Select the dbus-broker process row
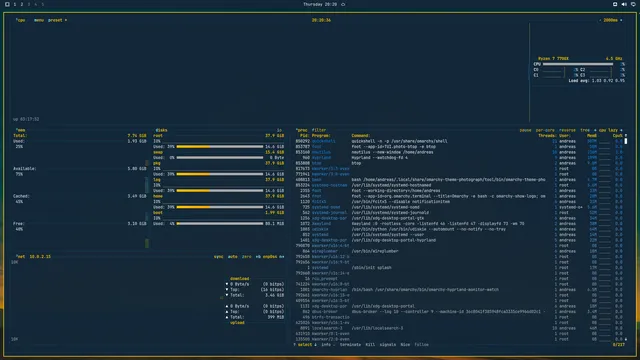640x360 pixels. (x=459, y=312)
